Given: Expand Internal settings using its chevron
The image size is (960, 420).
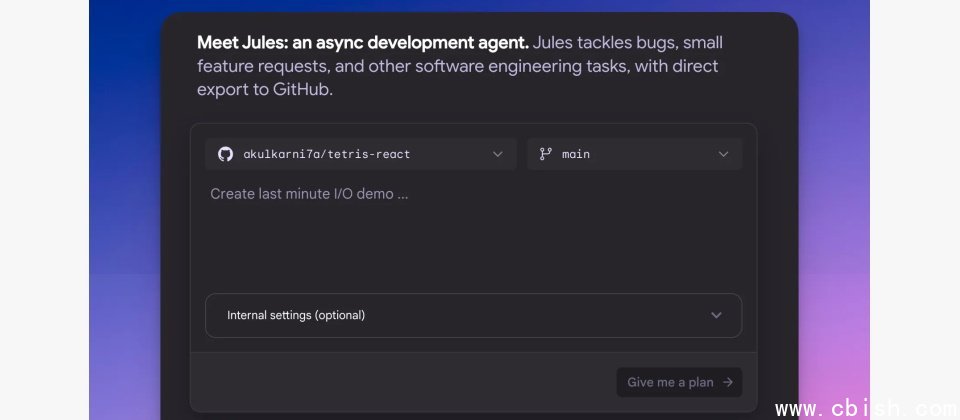Looking at the screenshot, I should pyautogui.click(x=716, y=315).
